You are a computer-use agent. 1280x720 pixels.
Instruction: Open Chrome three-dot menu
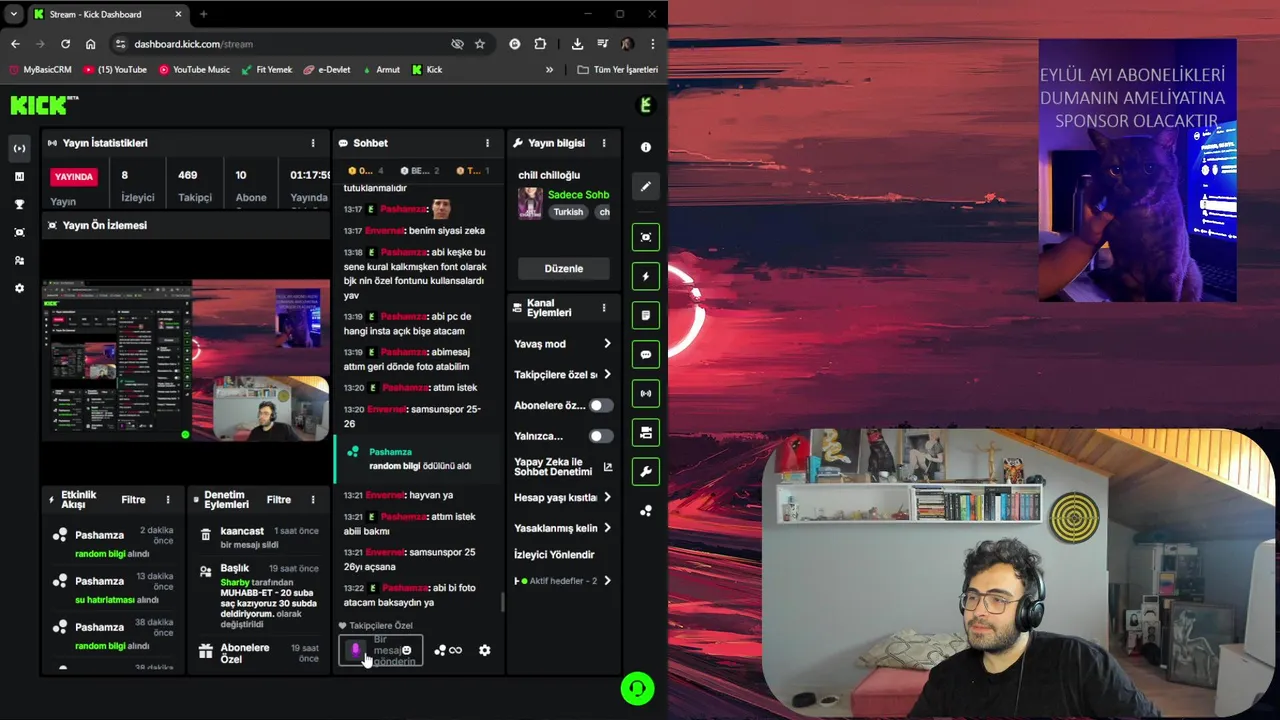coord(653,44)
